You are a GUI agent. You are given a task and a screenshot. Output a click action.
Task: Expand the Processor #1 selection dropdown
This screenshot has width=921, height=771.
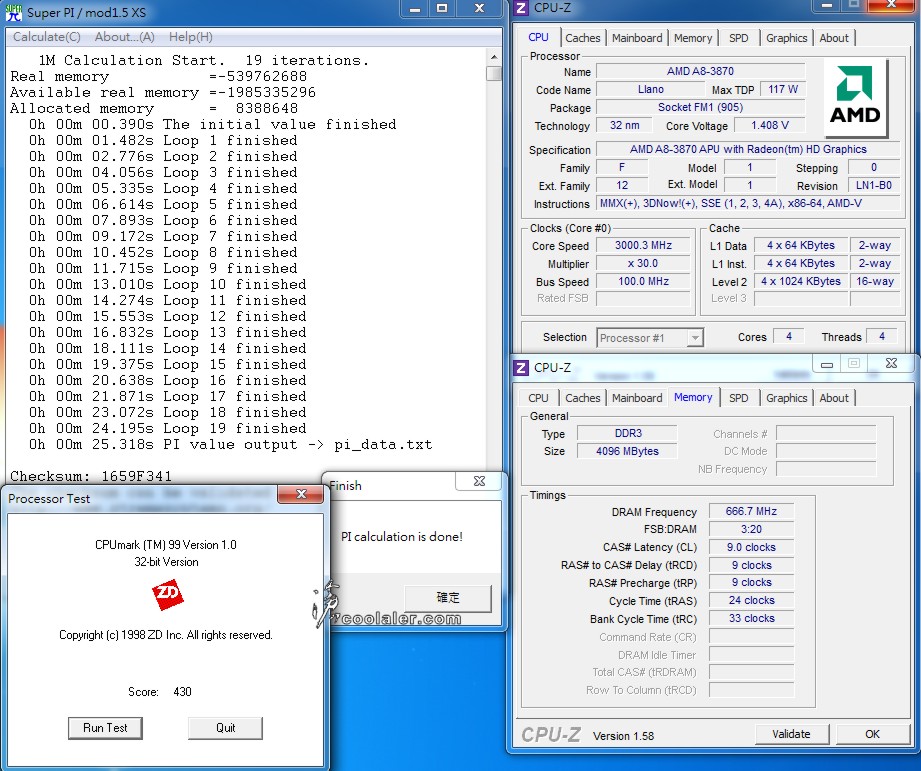695,338
